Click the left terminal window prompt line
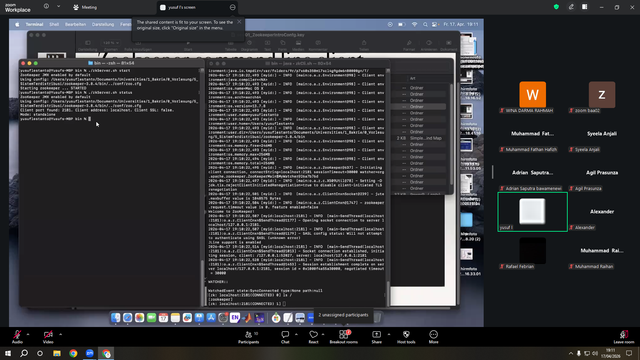Viewport: 640px width, 360px height. pos(56,119)
